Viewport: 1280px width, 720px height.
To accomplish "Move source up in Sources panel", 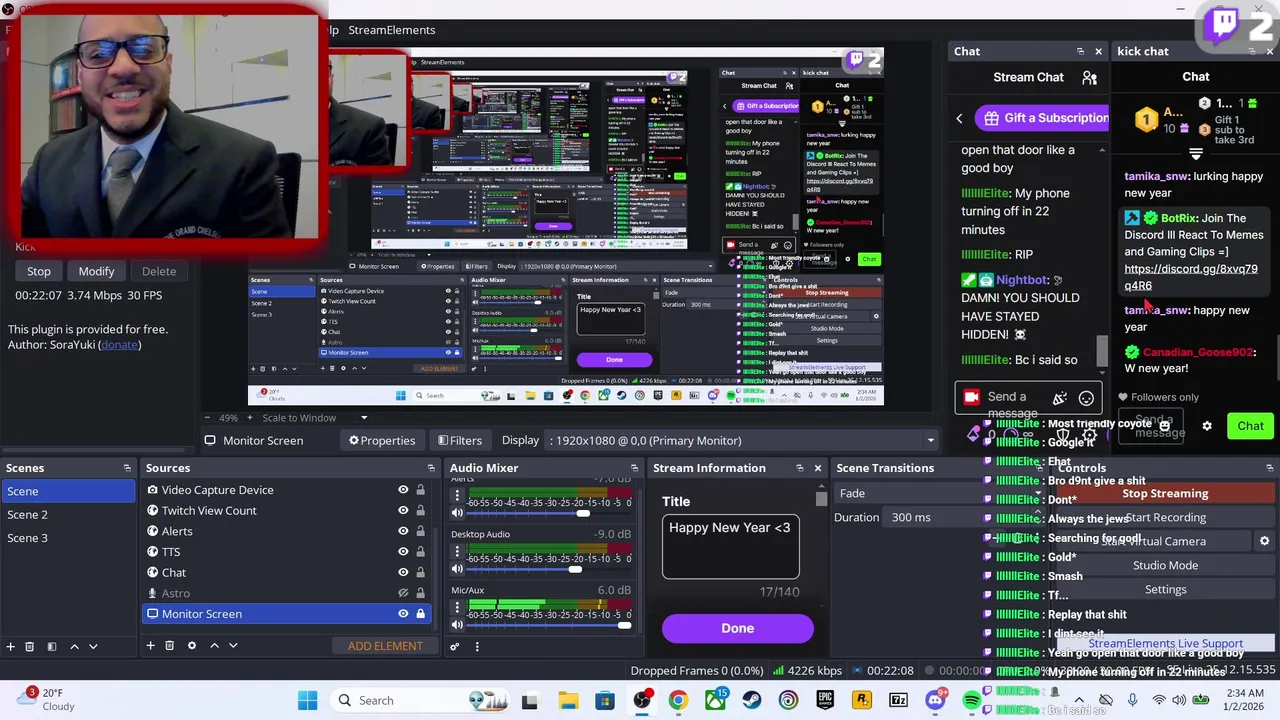I will pyautogui.click(x=214, y=646).
